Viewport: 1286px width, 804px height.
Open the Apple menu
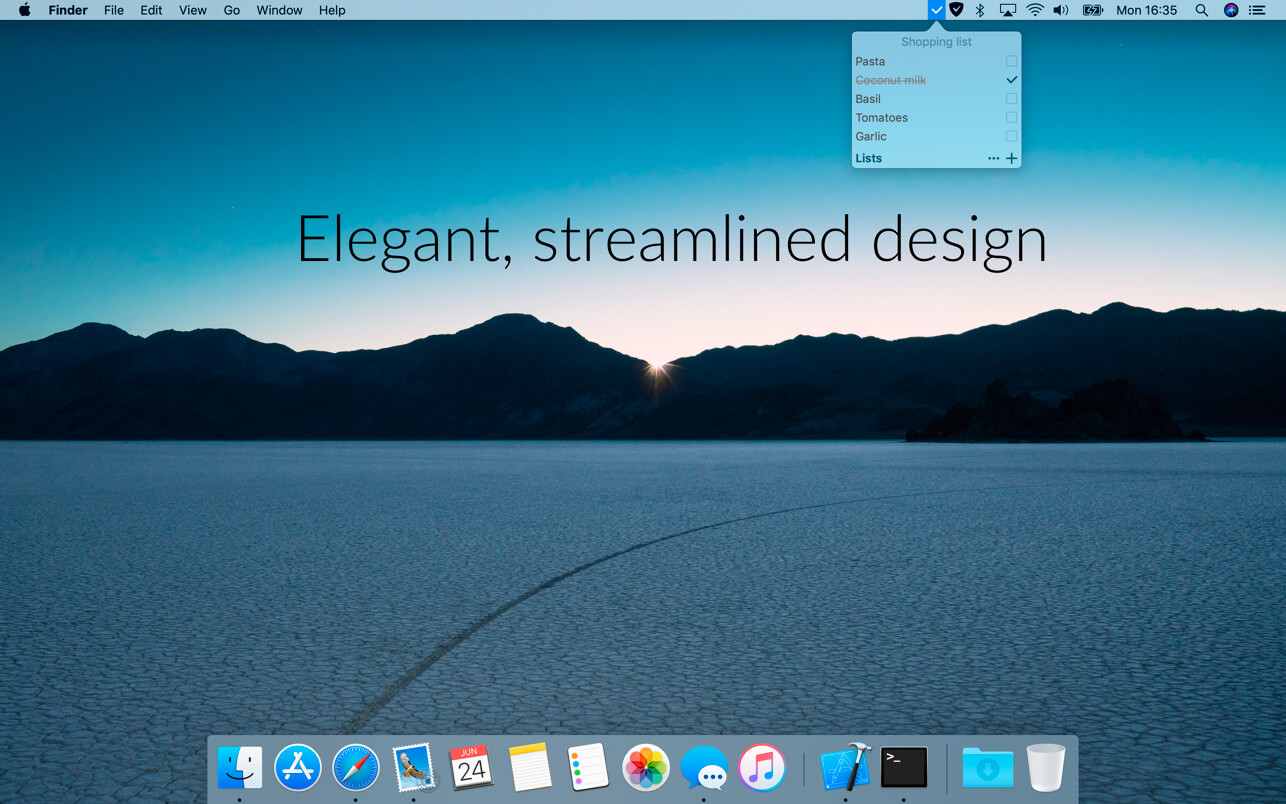pyautogui.click(x=25, y=10)
